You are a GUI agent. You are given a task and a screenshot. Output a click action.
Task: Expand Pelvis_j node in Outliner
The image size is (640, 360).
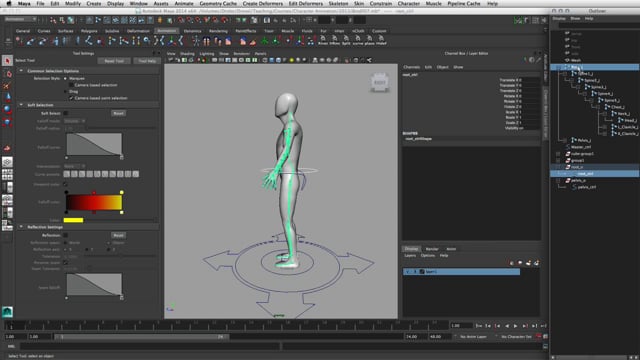565,140
